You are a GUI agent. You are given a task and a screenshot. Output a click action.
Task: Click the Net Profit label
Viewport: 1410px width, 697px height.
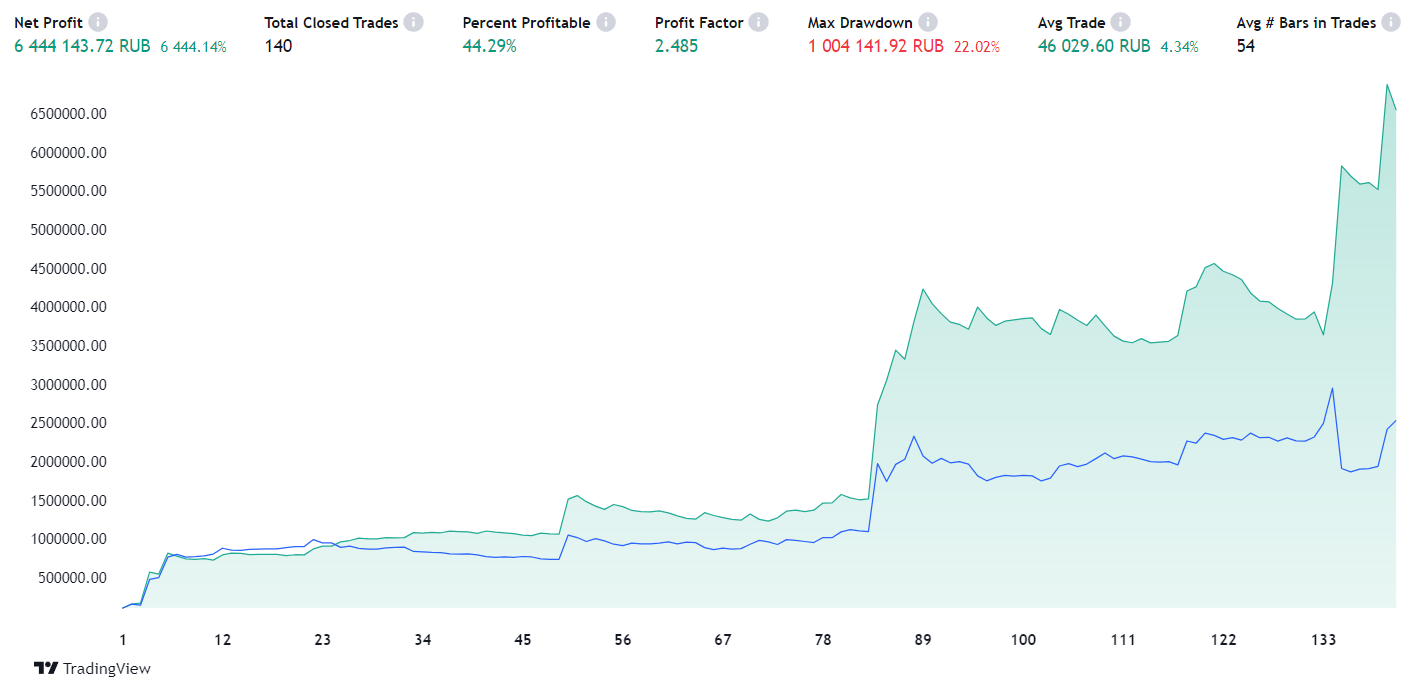click(48, 22)
